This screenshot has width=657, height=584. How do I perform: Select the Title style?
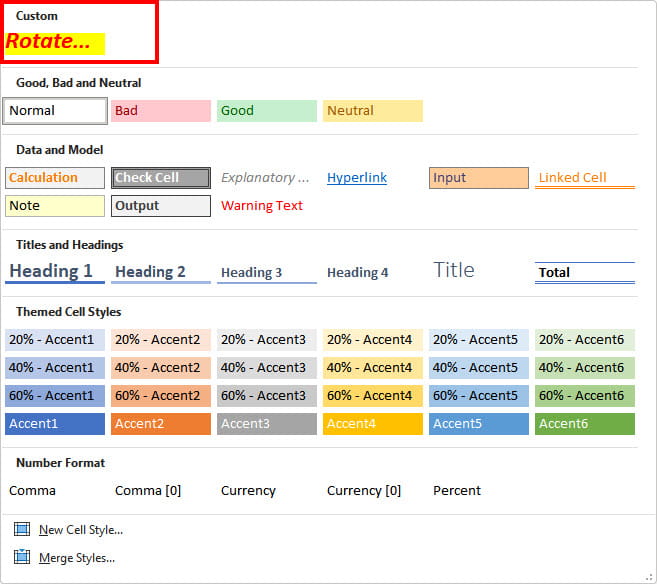coord(454,270)
